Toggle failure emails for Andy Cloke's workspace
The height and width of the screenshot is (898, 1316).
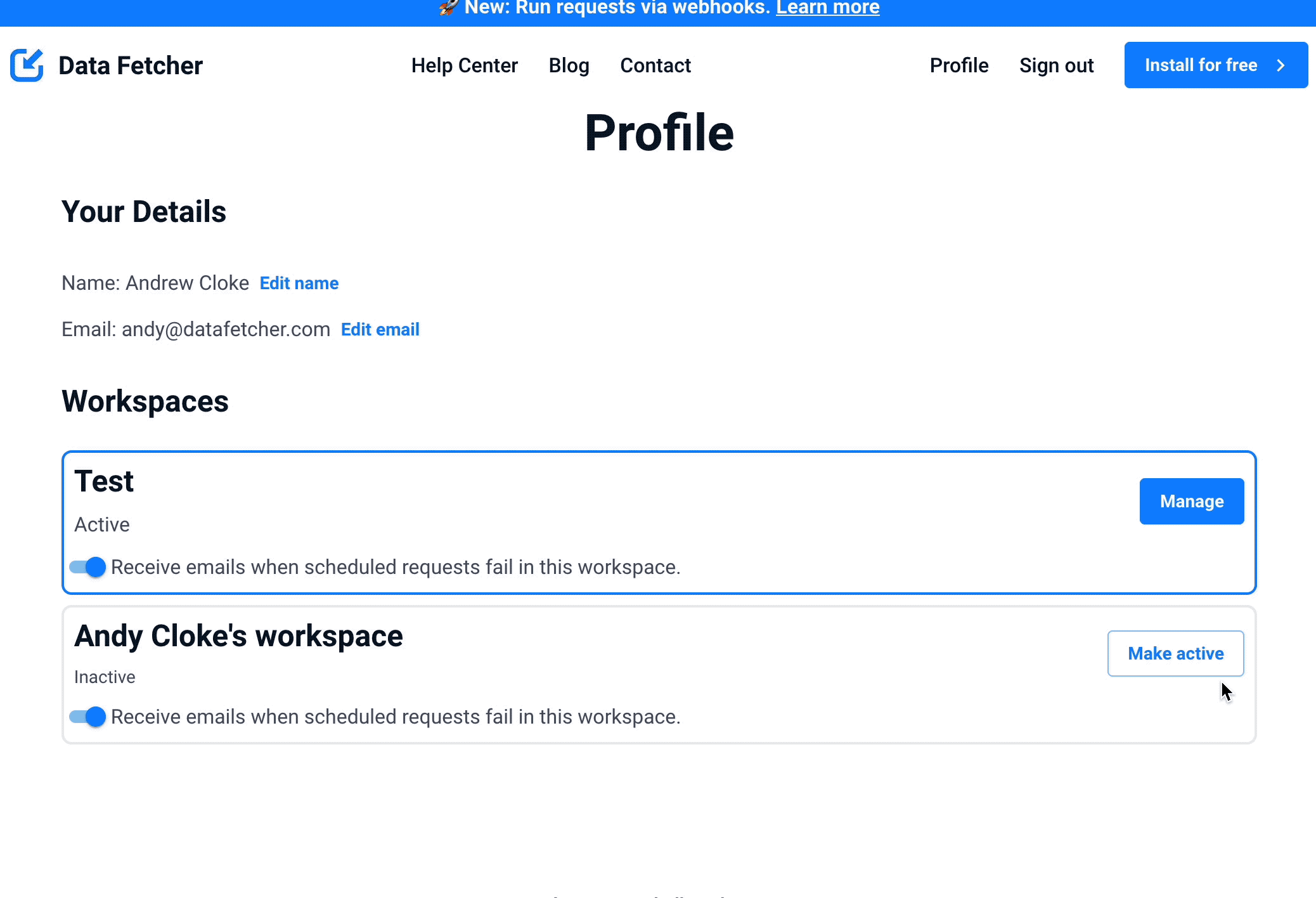pos(87,717)
